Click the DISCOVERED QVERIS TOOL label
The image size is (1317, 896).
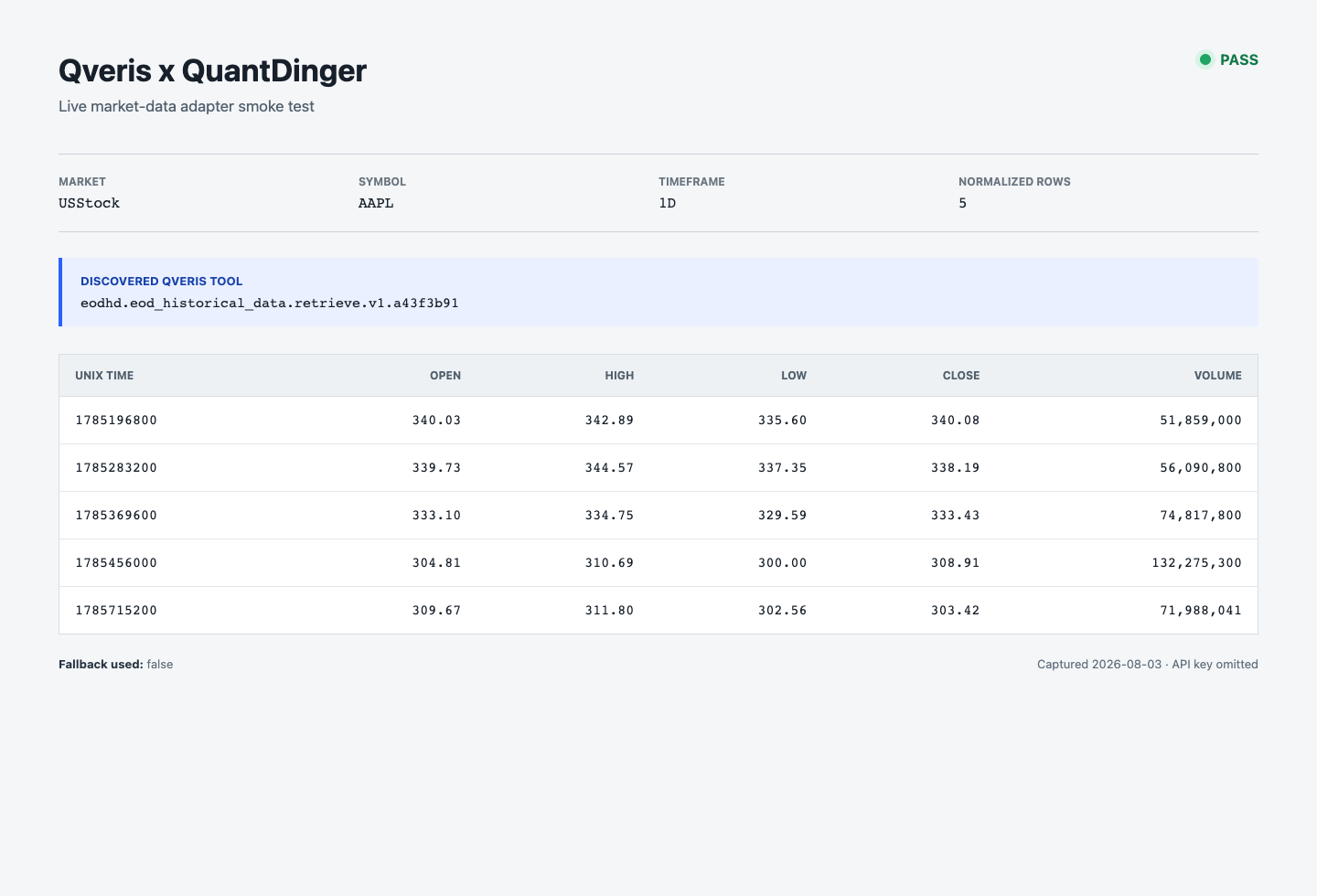point(162,282)
